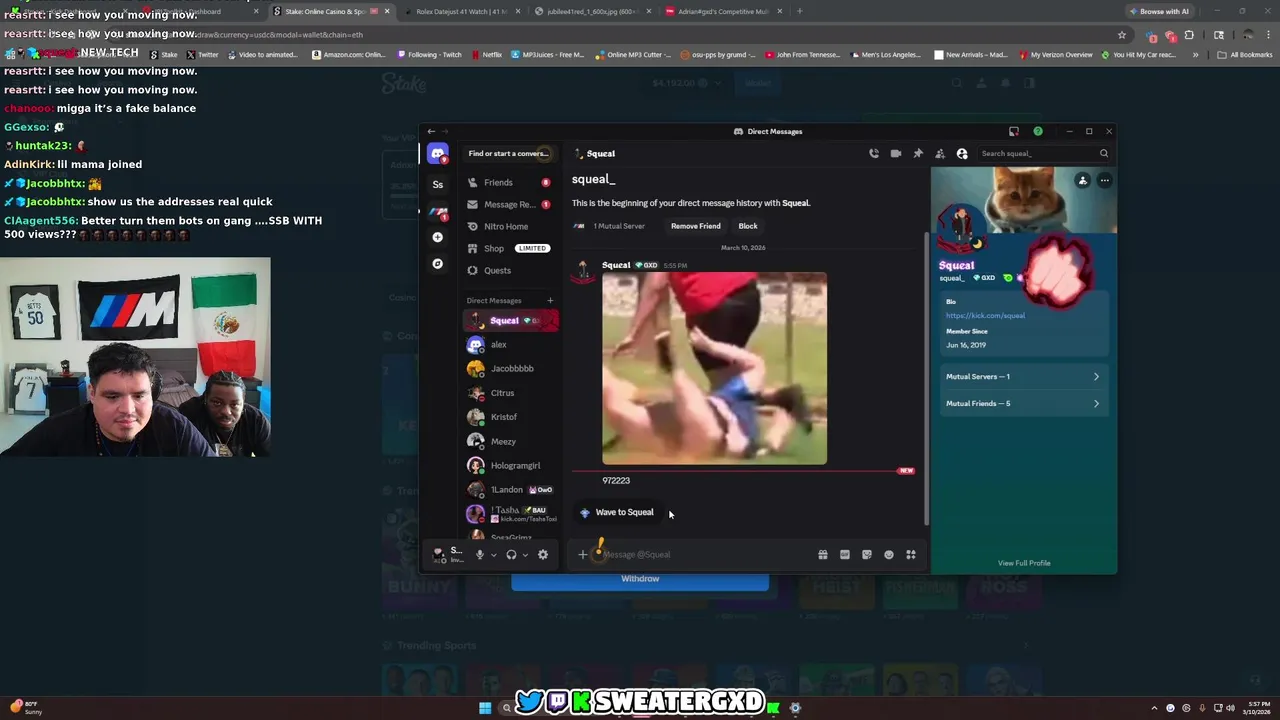
Task: Select Squeal in direct messages list
Action: point(511,320)
